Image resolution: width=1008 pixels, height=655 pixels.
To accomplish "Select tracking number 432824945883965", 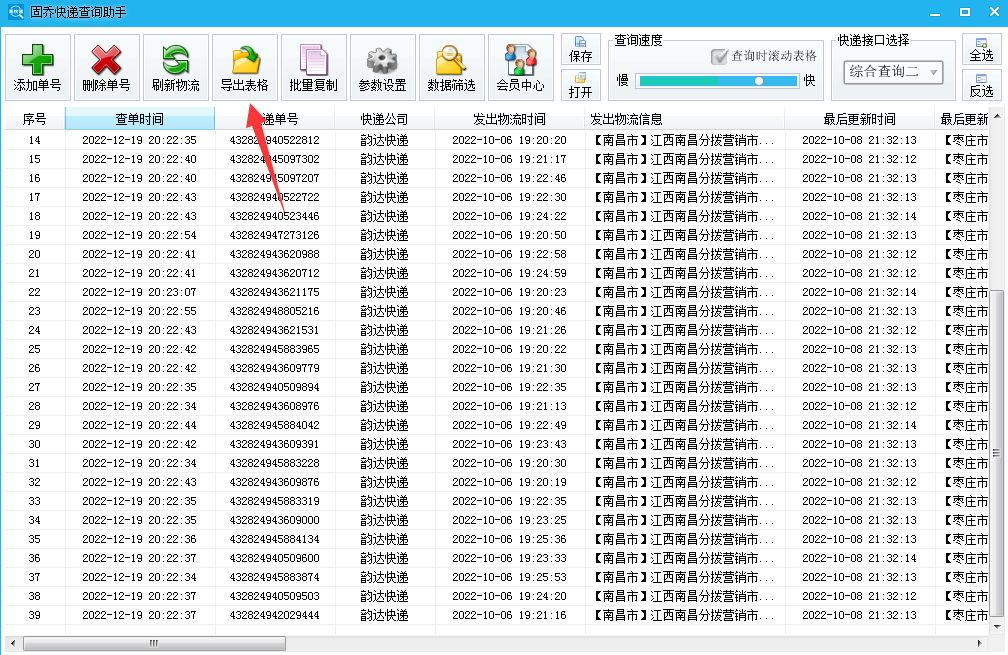I will [274, 349].
